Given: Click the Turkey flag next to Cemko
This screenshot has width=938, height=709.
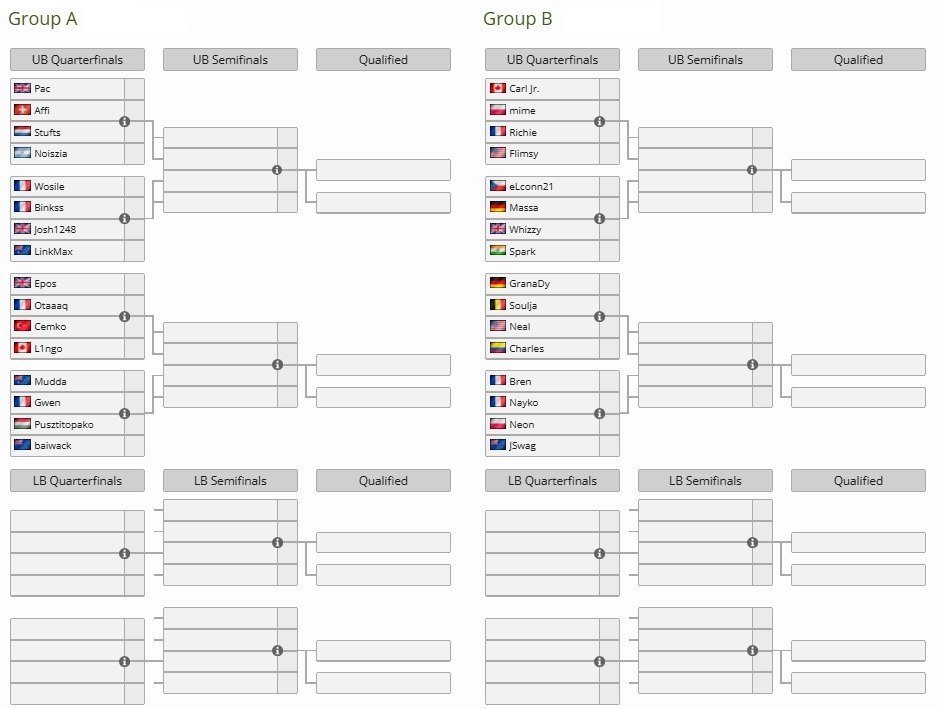Looking at the screenshot, I should (x=22, y=326).
